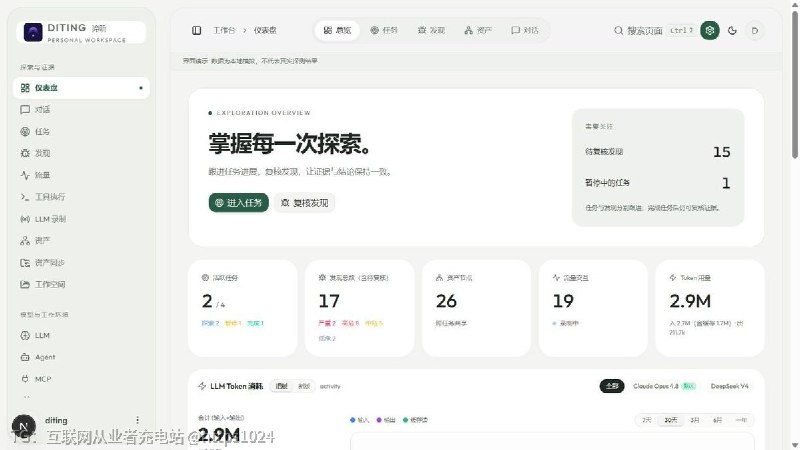Viewport: 800px width, 450px height.
Task: Select the 全部 model filter
Action: pyautogui.click(x=612, y=386)
